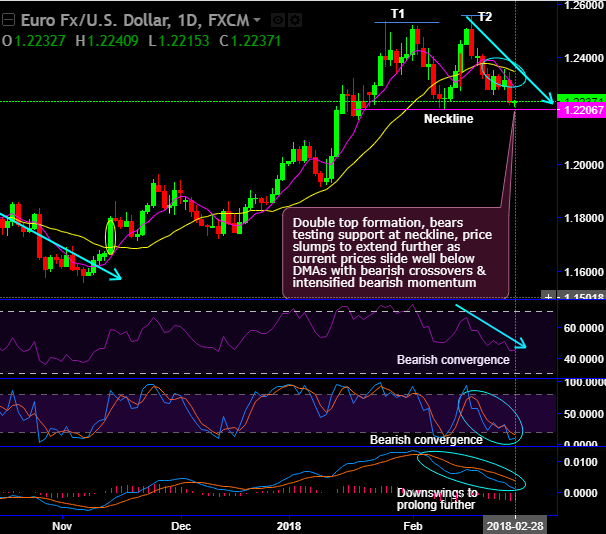Viewport: 606px width, 534px height.
Task: Click the open value 1.22327
Action: (x=40, y=41)
